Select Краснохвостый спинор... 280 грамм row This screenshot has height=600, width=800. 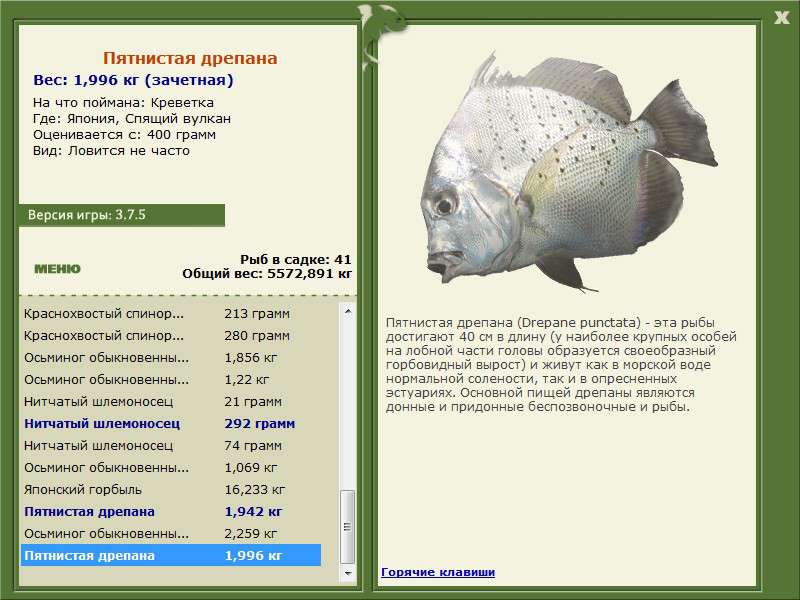tap(171, 335)
